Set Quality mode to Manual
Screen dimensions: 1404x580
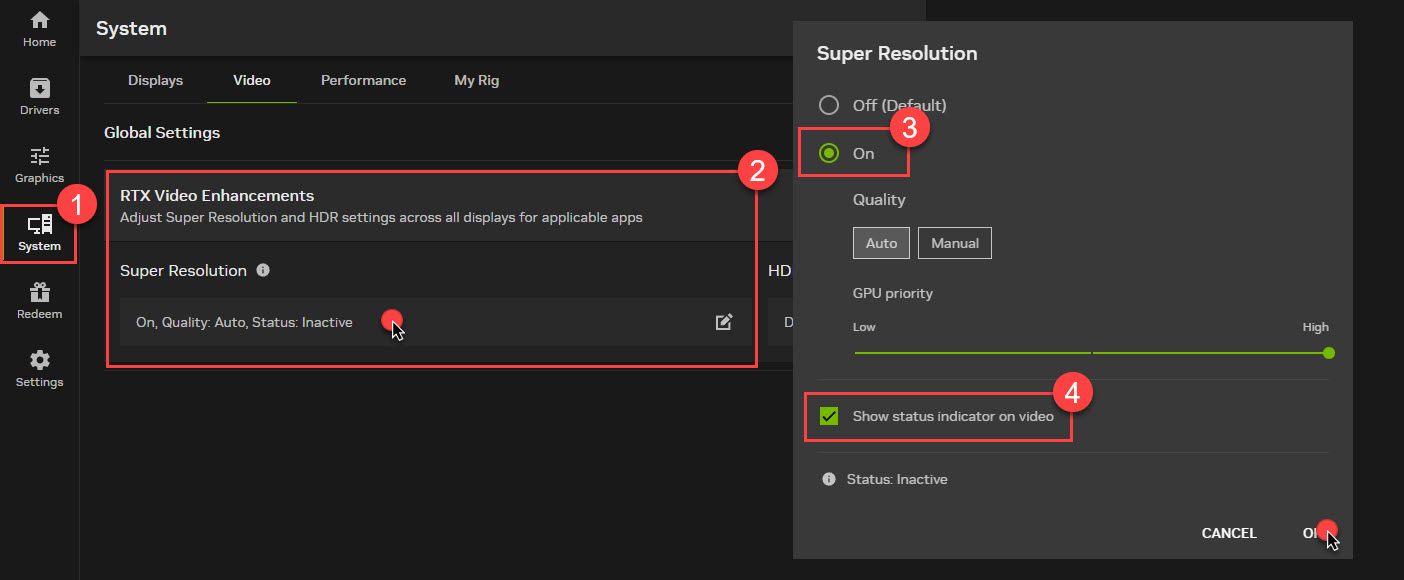954,242
